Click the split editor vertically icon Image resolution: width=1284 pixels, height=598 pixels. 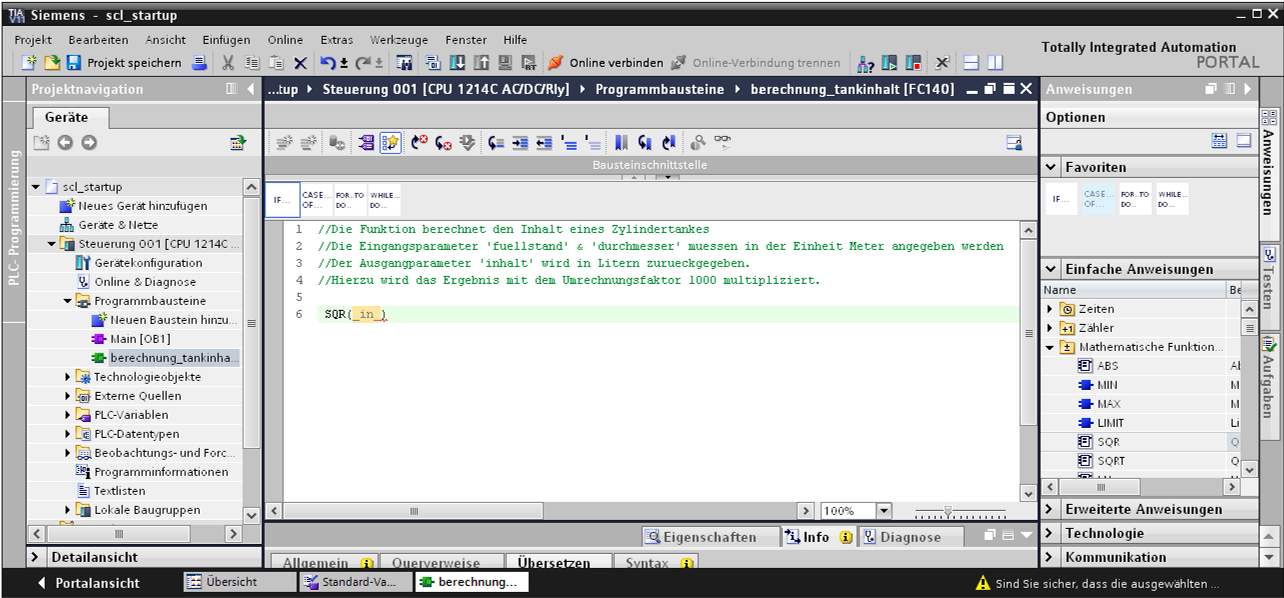pos(994,63)
